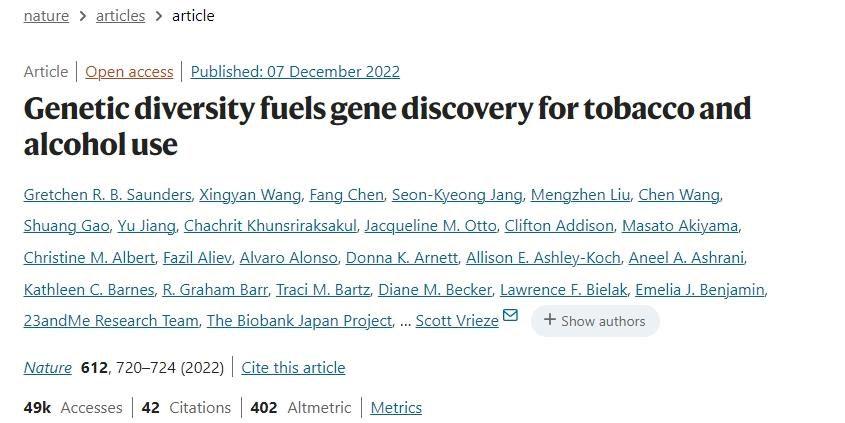Open the Nature journal link in citation
Image resolution: width=845 pixels, height=423 pixels.
coord(48,368)
